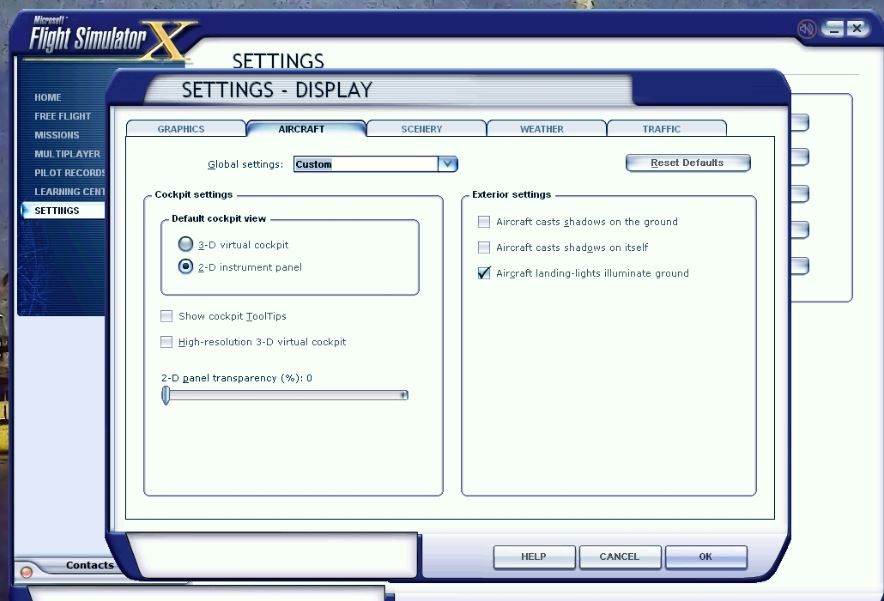Image resolution: width=884 pixels, height=601 pixels.
Task: Enable High-resolution 3-D virtual cockpit
Action: (166, 342)
